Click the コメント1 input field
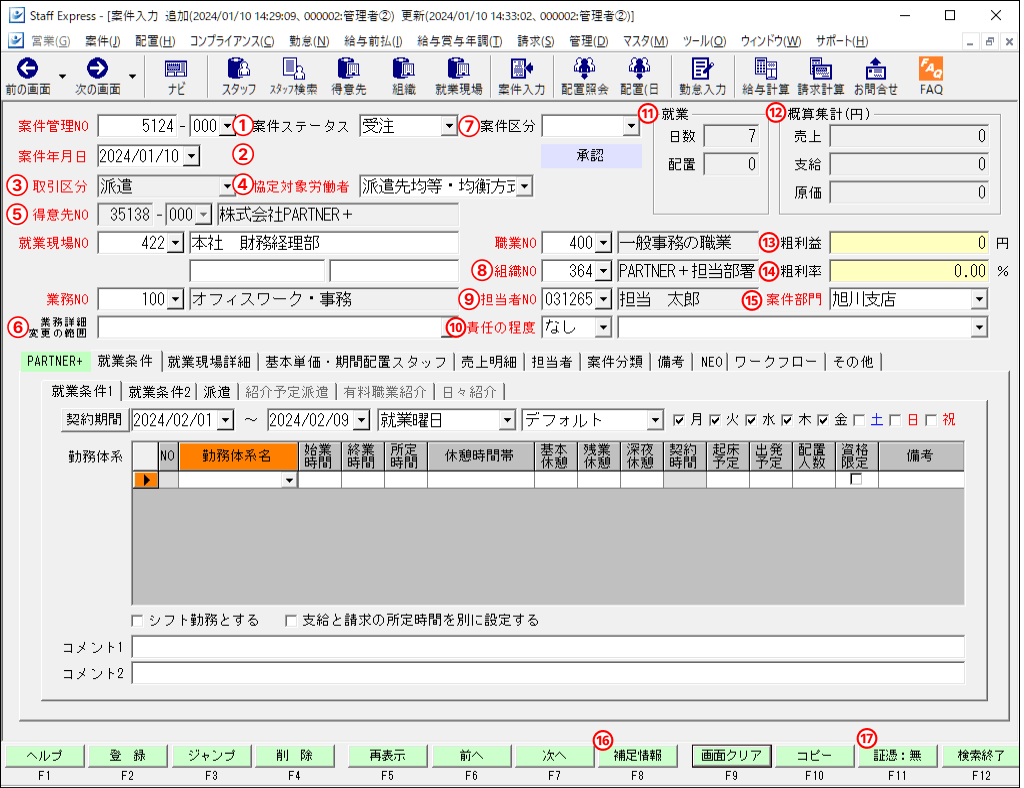 coord(548,647)
